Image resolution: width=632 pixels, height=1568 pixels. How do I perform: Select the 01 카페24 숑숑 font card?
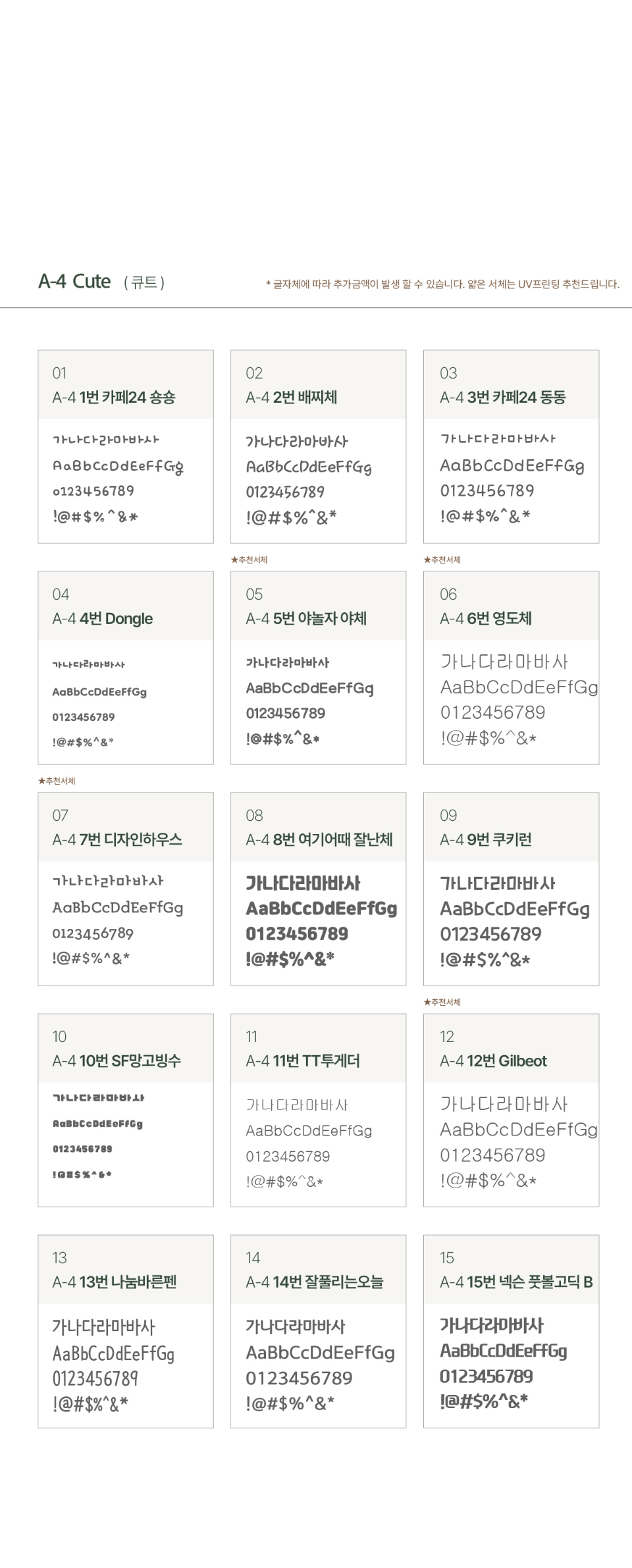(x=125, y=446)
